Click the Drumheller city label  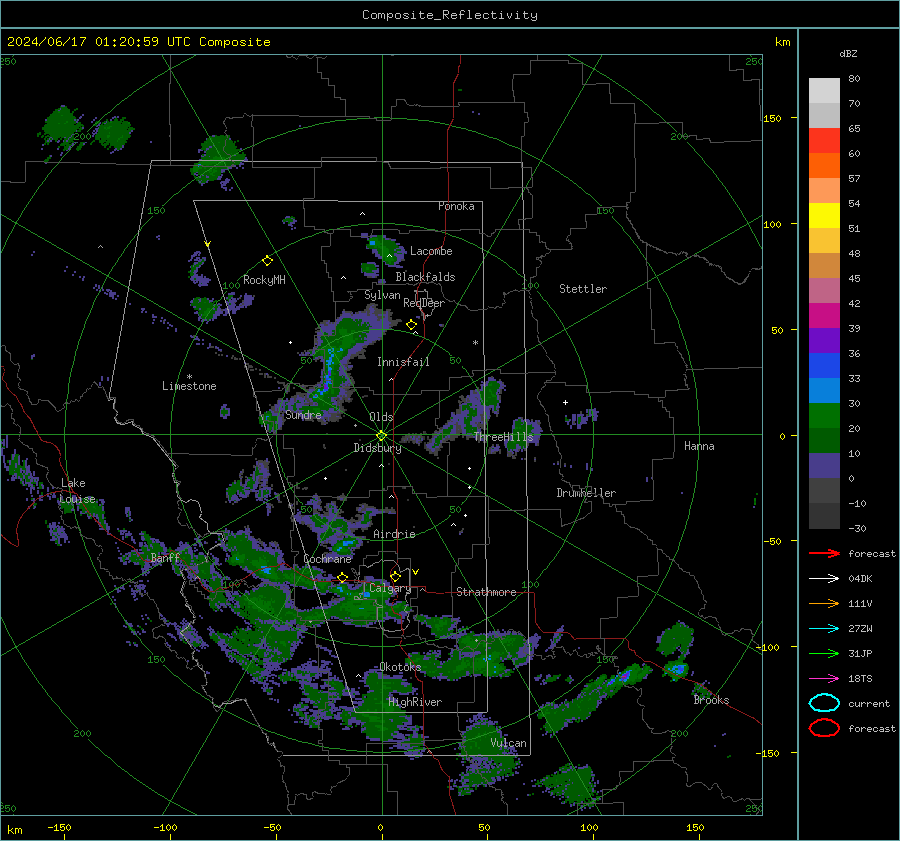(586, 493)
